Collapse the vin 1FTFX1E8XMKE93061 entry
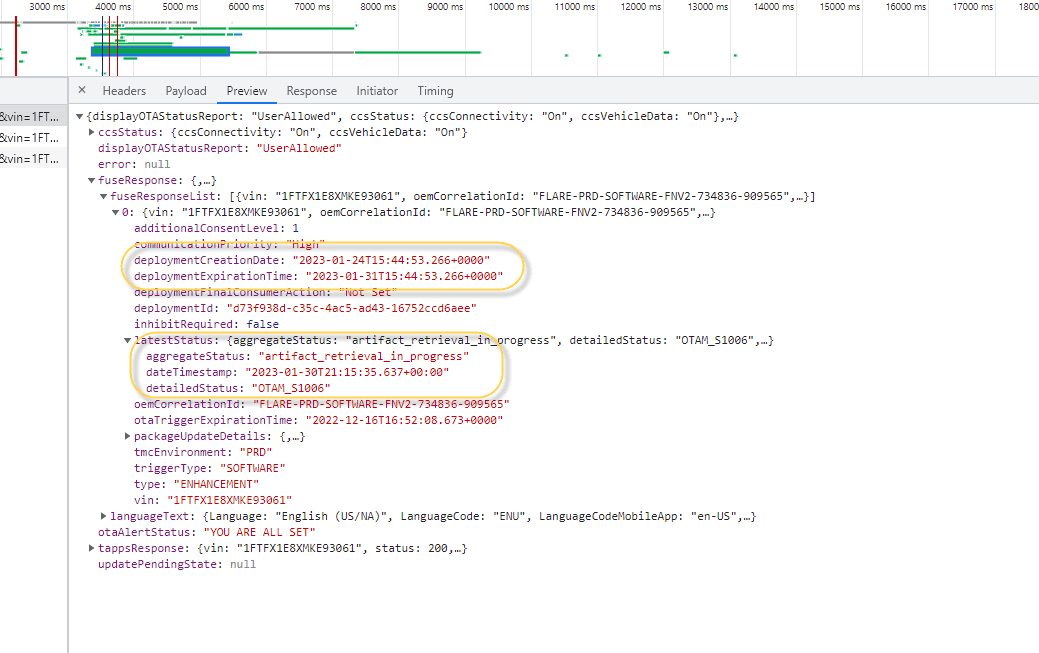The height and width of the screenshot is (653, 1039). click(117, 211)
